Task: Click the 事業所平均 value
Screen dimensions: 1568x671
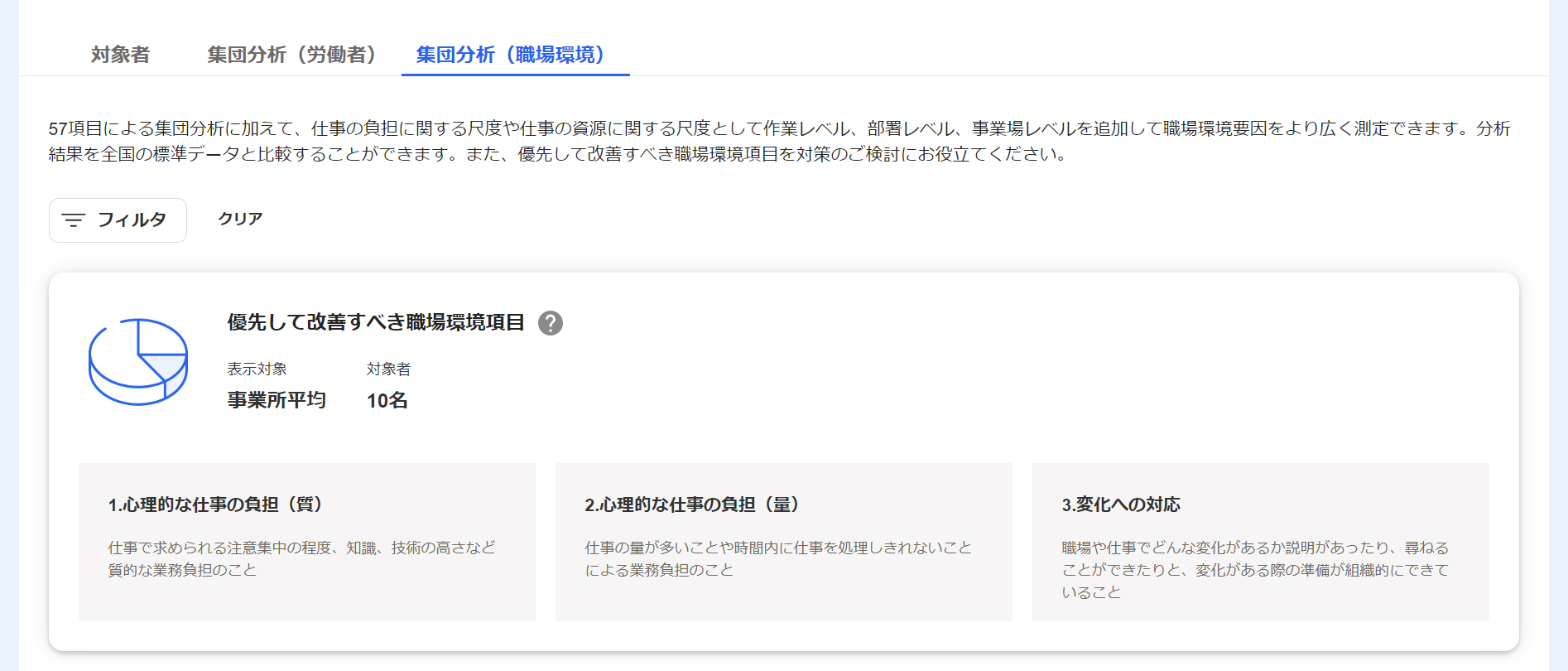Action: 277,400
